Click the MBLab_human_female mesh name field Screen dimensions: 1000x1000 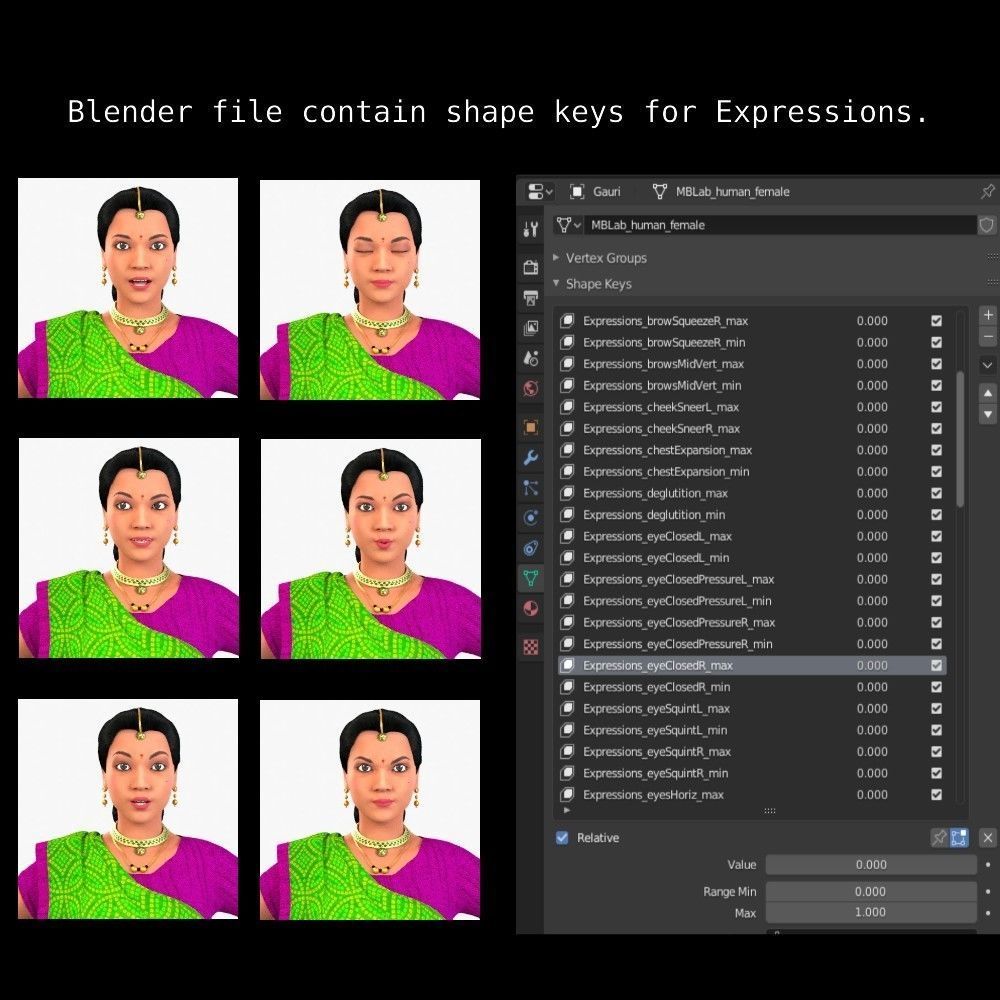(780, 225)
